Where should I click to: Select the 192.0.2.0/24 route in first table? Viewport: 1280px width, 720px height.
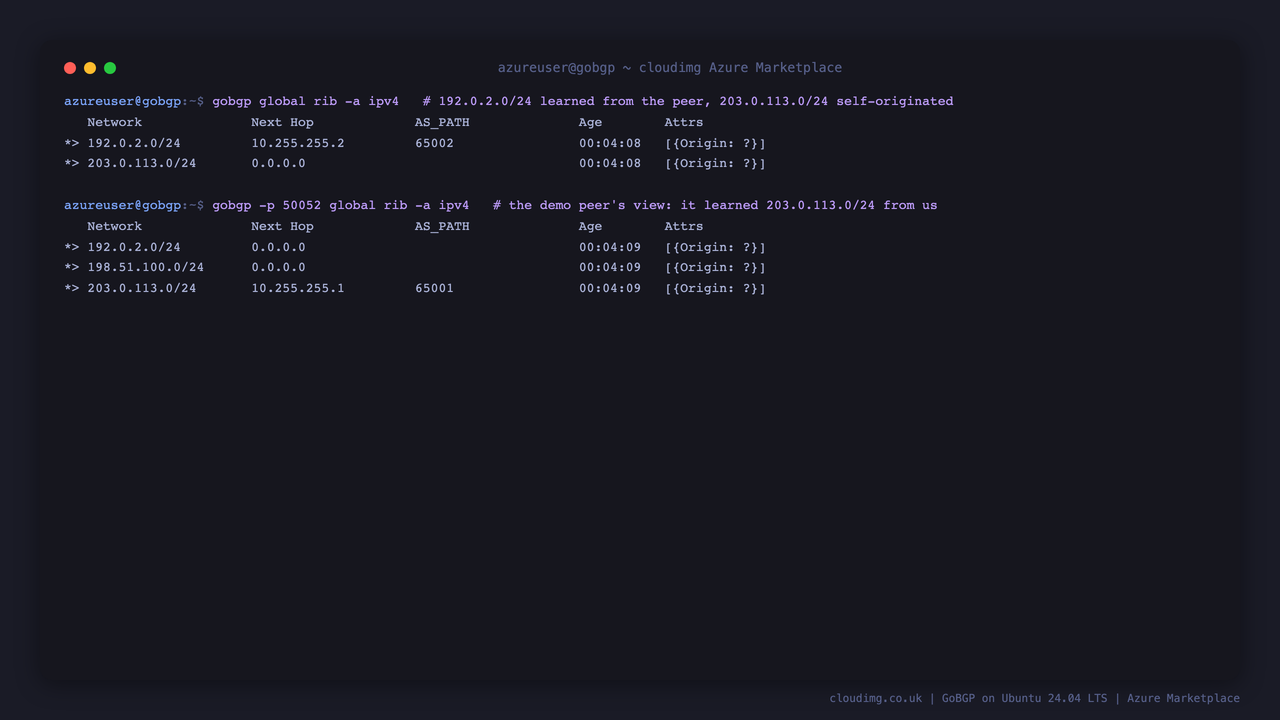(x=134, y=143)
